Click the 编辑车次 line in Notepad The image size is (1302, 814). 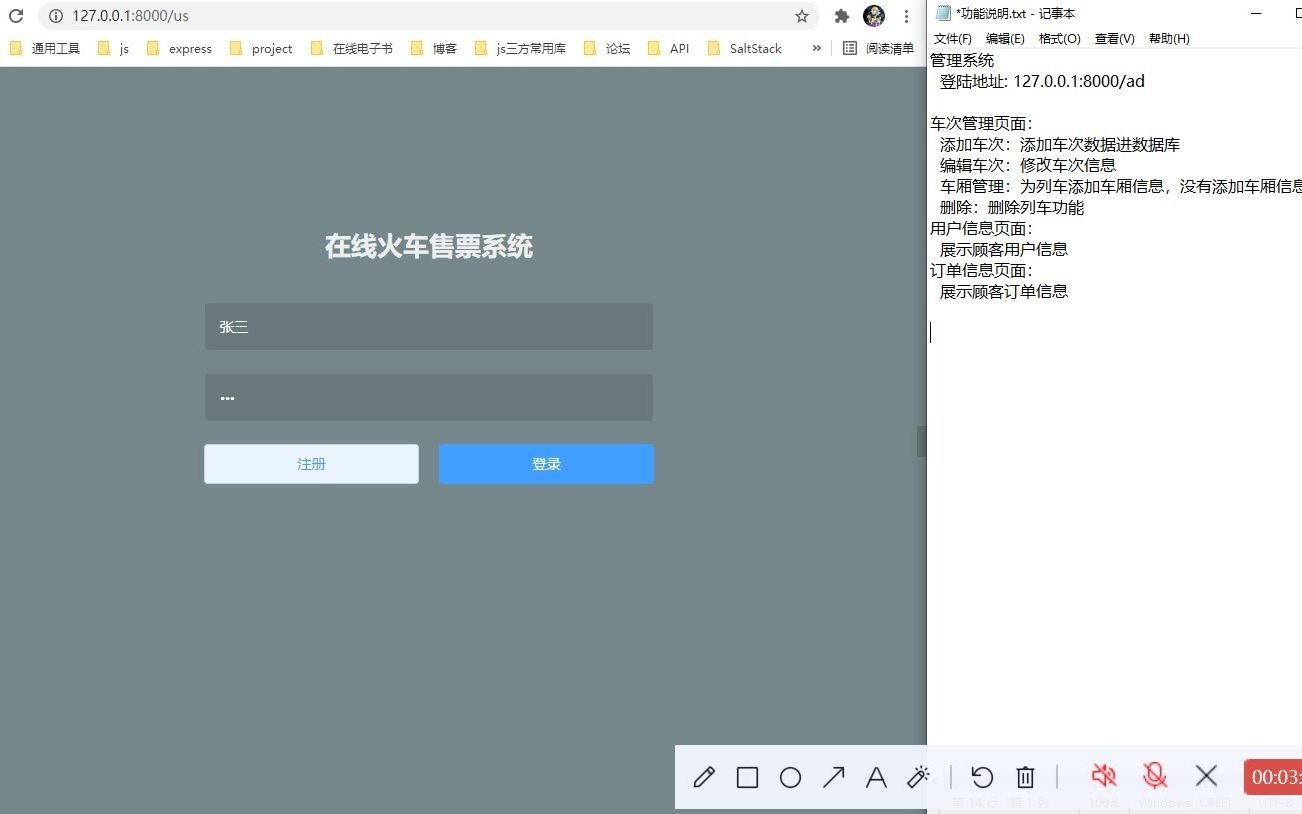pos(1027,166)
